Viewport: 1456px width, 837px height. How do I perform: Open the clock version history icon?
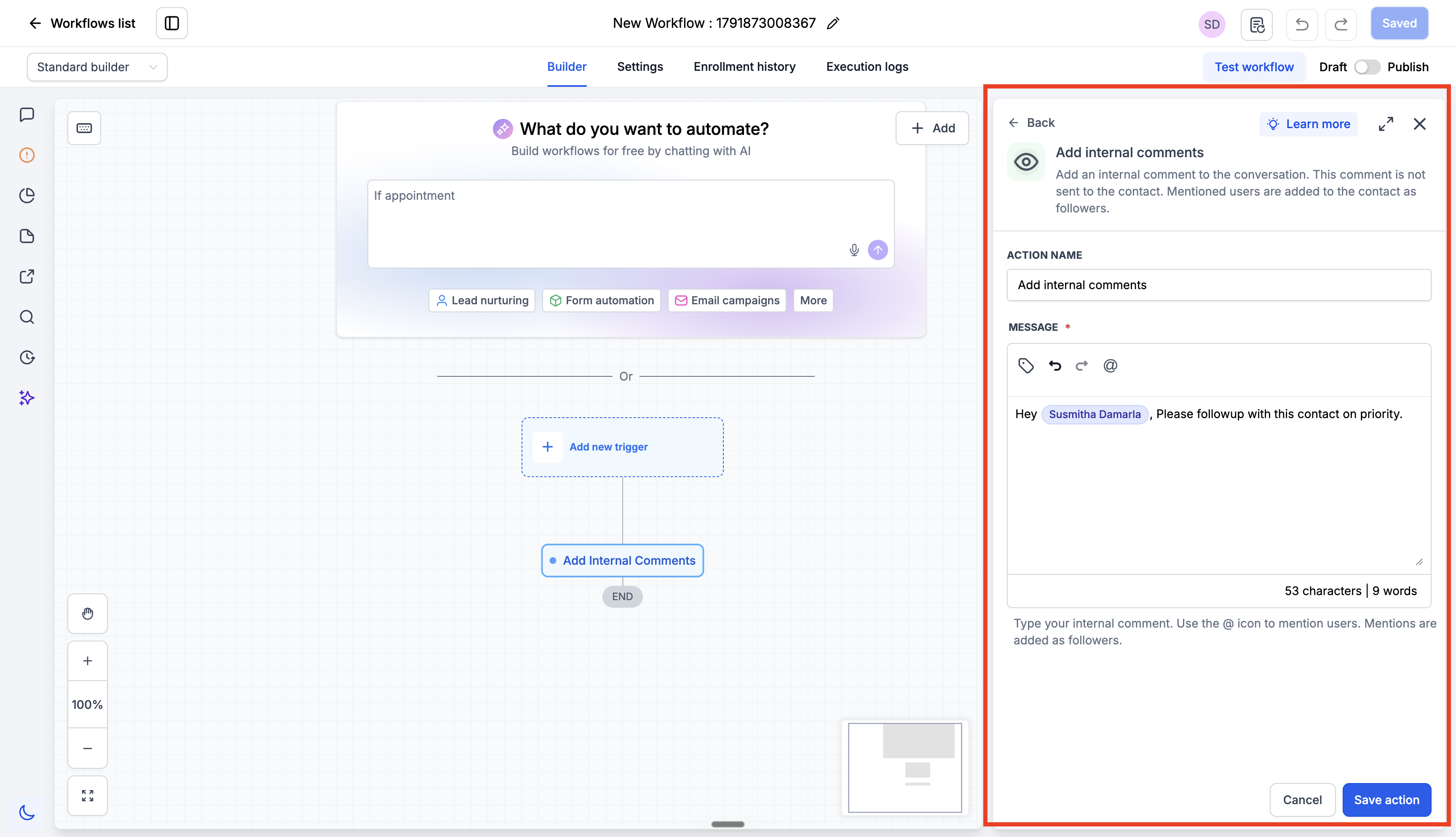click(x=27, y=357)
